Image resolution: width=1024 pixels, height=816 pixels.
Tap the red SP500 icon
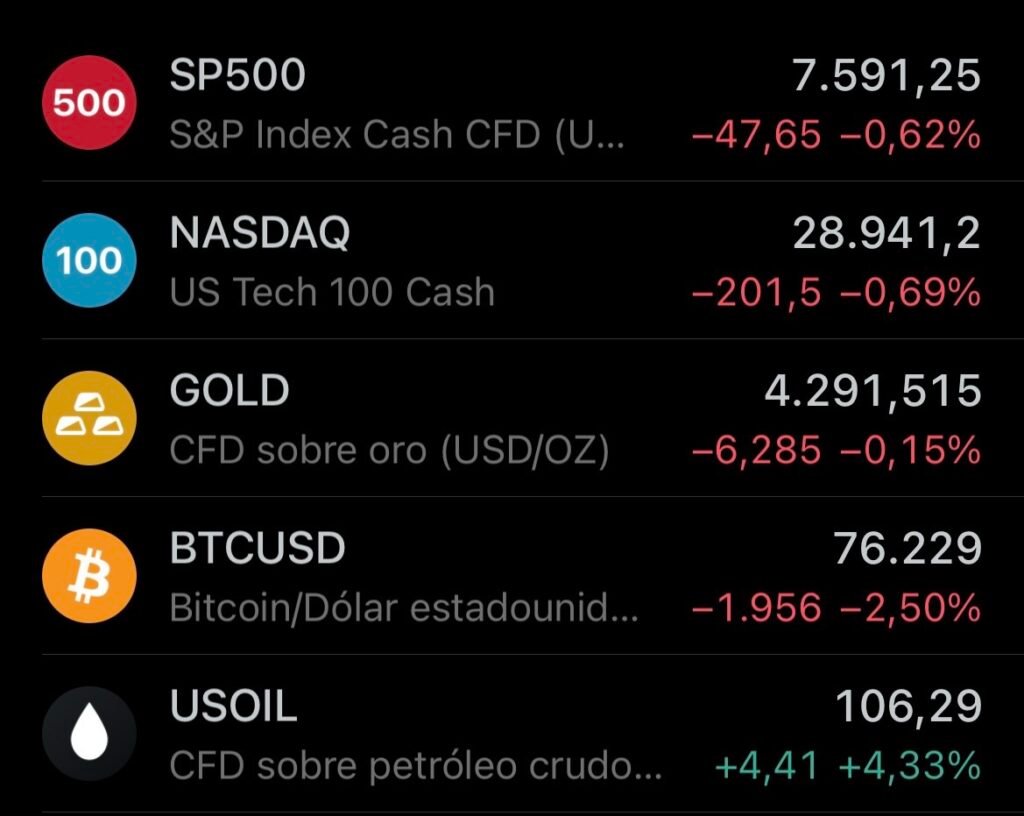tap(89, 102)
